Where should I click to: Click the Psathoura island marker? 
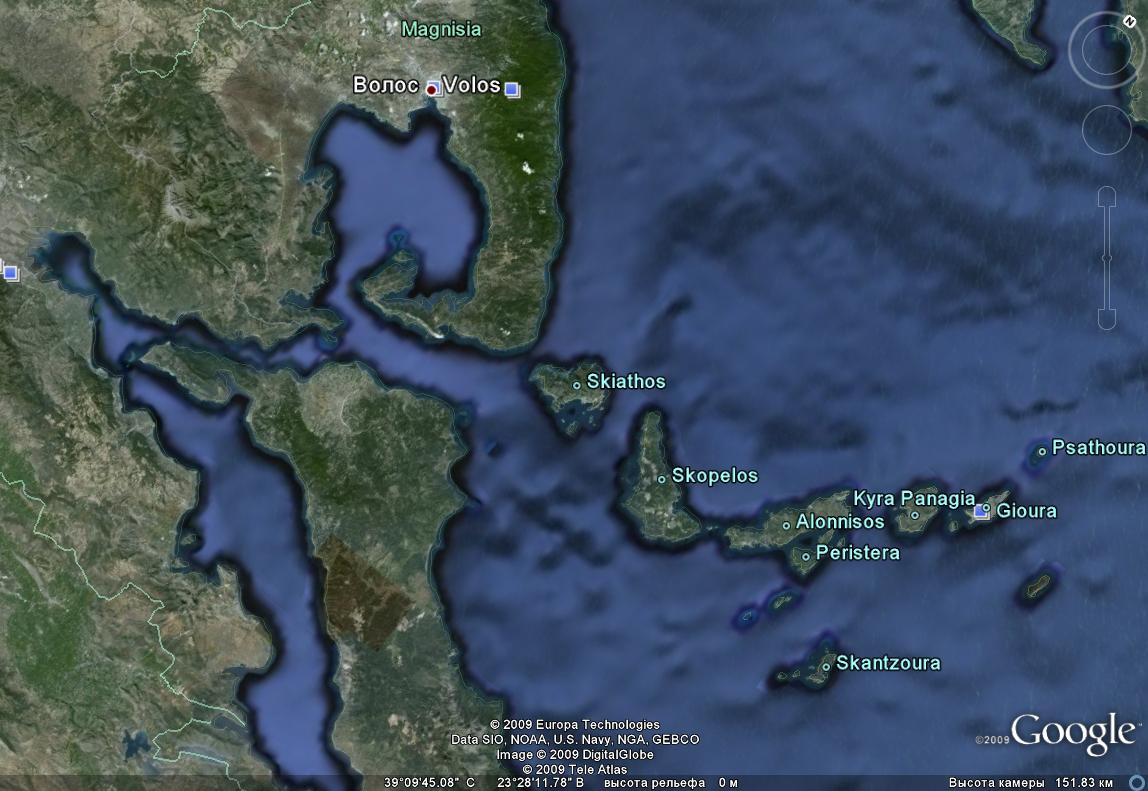pos(1042,451)
